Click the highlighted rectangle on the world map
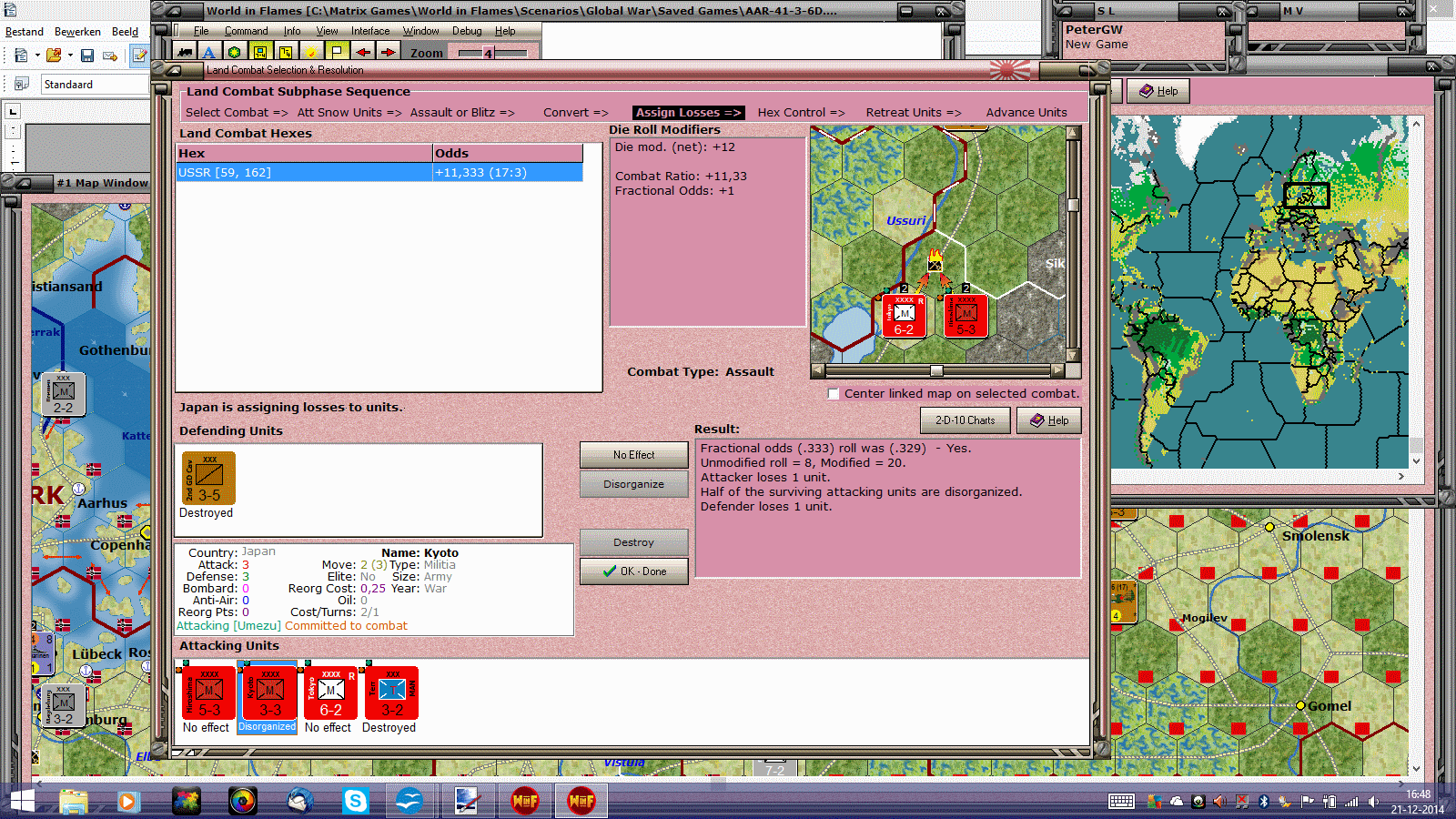Image resolution: width=1456 pixels, height=819 pixels. 1306,196
